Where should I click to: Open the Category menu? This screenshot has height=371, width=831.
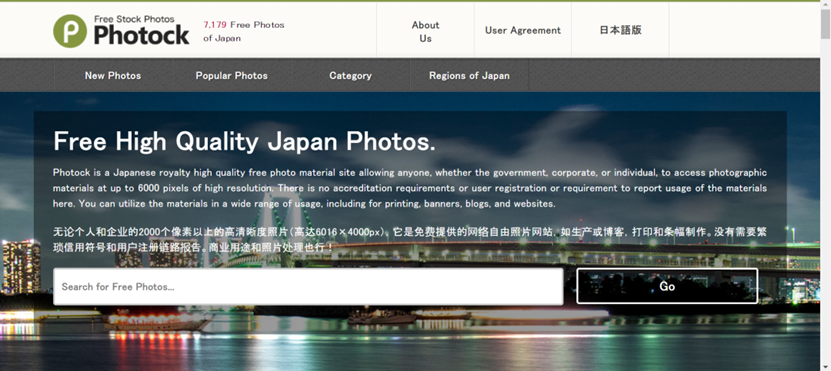pyautogui.click(x=350, y=75)
